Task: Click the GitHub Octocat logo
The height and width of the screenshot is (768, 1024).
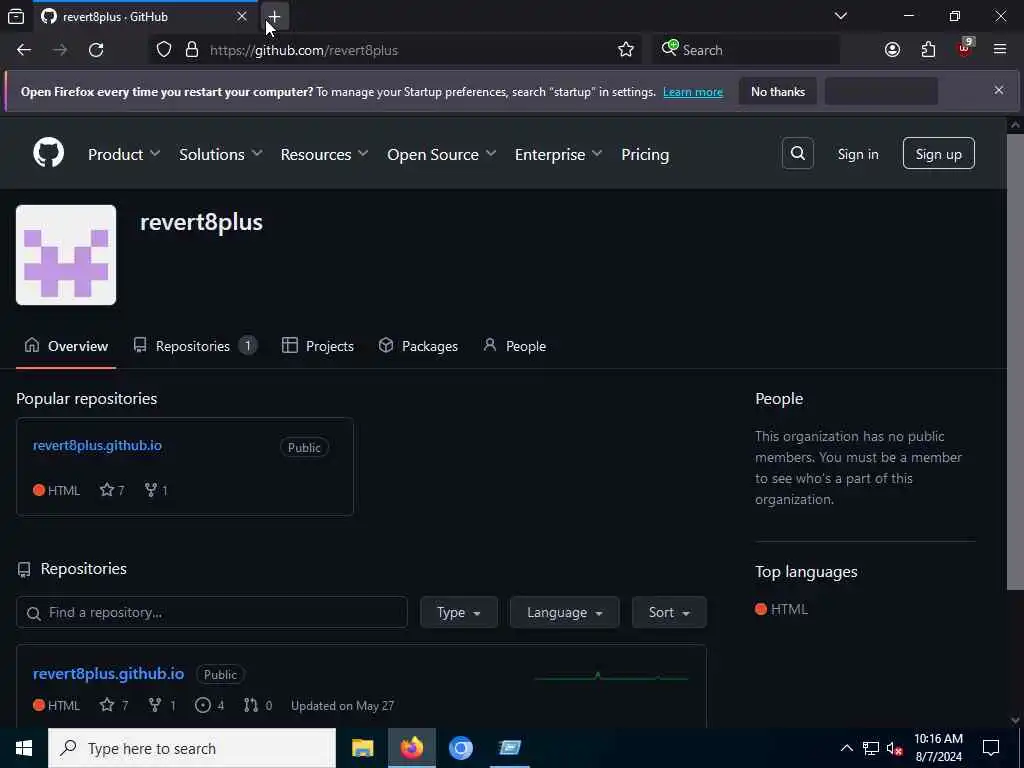Action: click(48, 153)
